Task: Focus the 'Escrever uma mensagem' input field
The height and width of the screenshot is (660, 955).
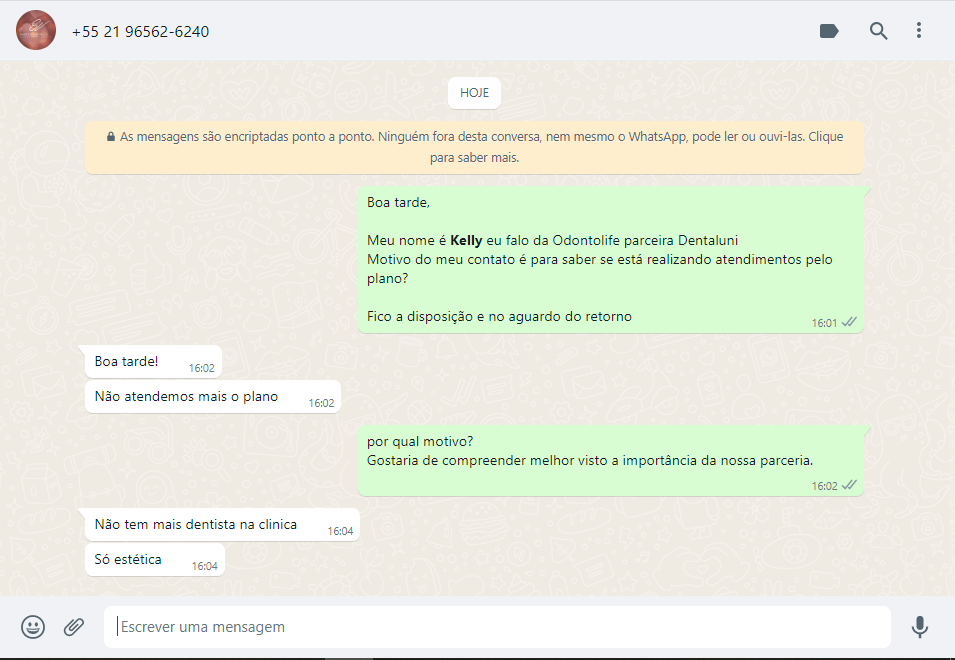Action: coord(497,627)
